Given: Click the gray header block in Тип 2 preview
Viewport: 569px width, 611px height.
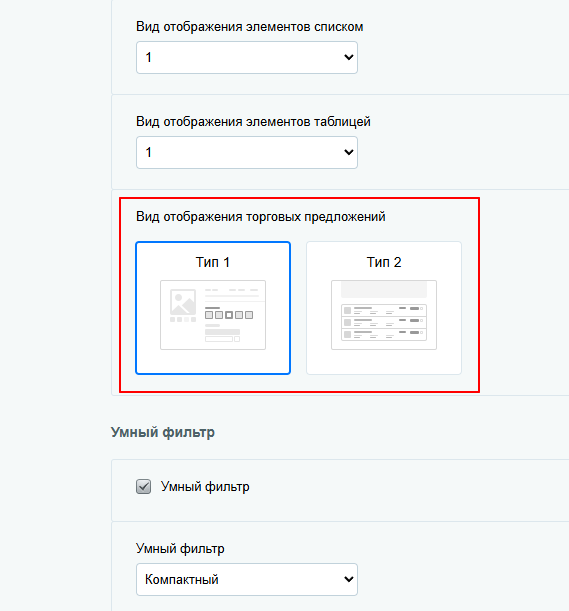Looking at the screenshot, I should [x=384, y=289].
